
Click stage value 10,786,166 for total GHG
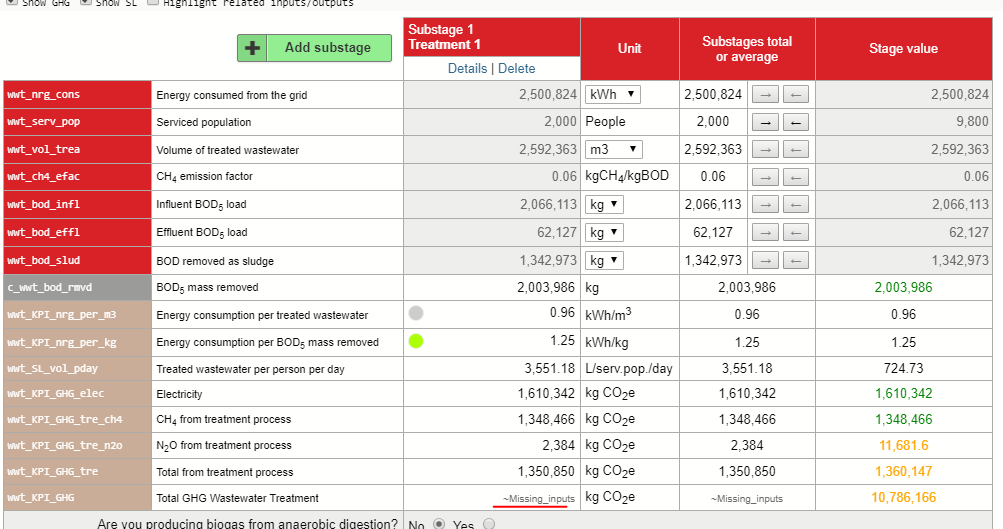pos(903,497)
